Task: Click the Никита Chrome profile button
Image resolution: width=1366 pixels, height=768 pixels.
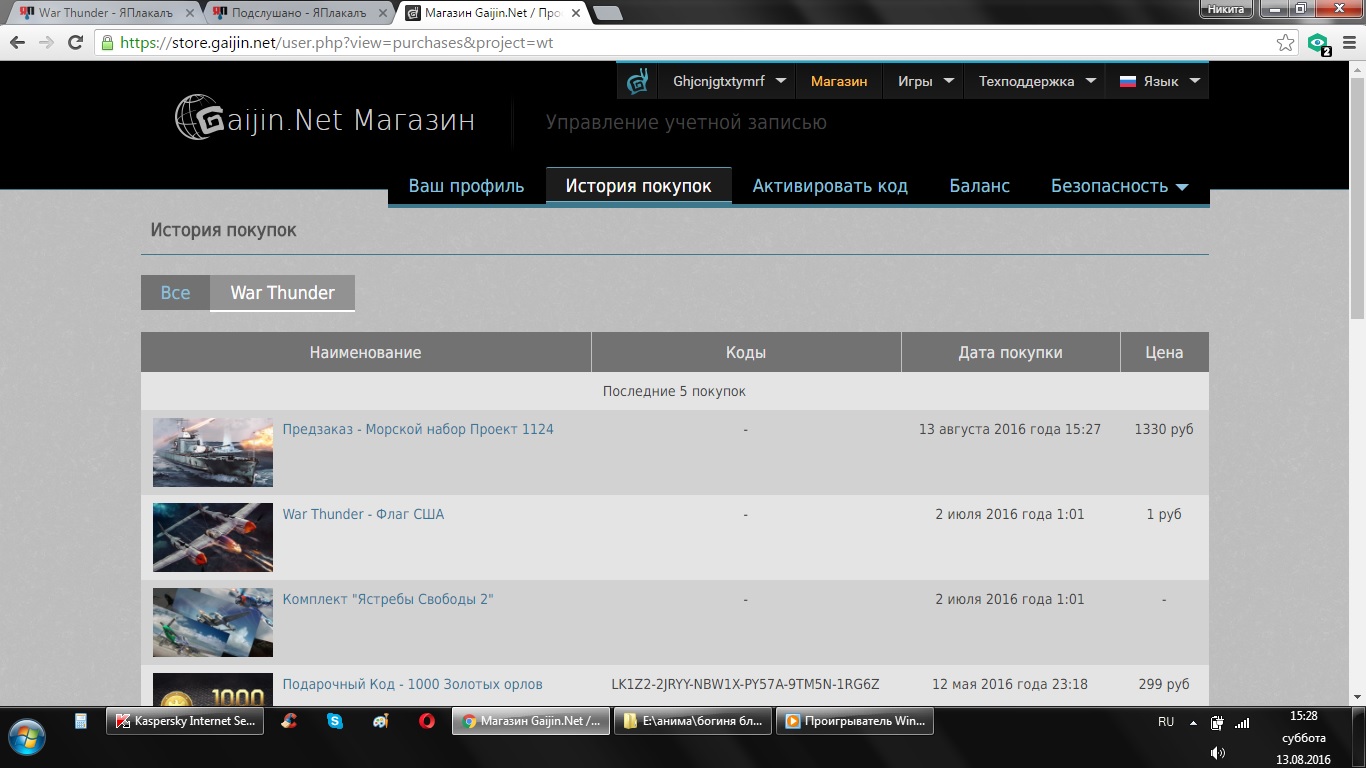Action: (x=1226, y=9)
